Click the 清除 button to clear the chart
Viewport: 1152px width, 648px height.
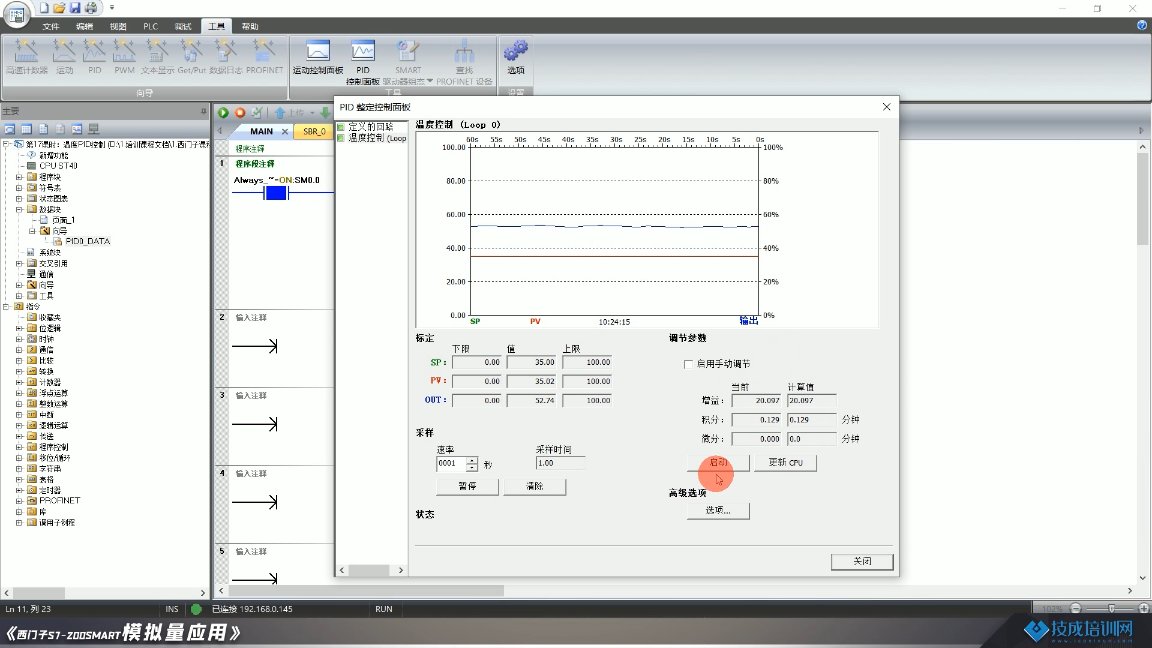[x=535, y=486]
